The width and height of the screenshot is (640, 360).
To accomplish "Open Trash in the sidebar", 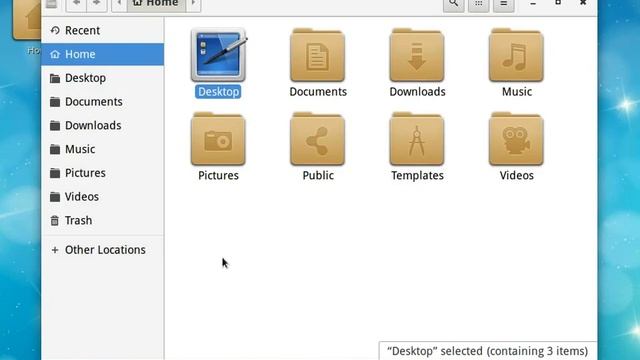I will click(x=103, y=220).
